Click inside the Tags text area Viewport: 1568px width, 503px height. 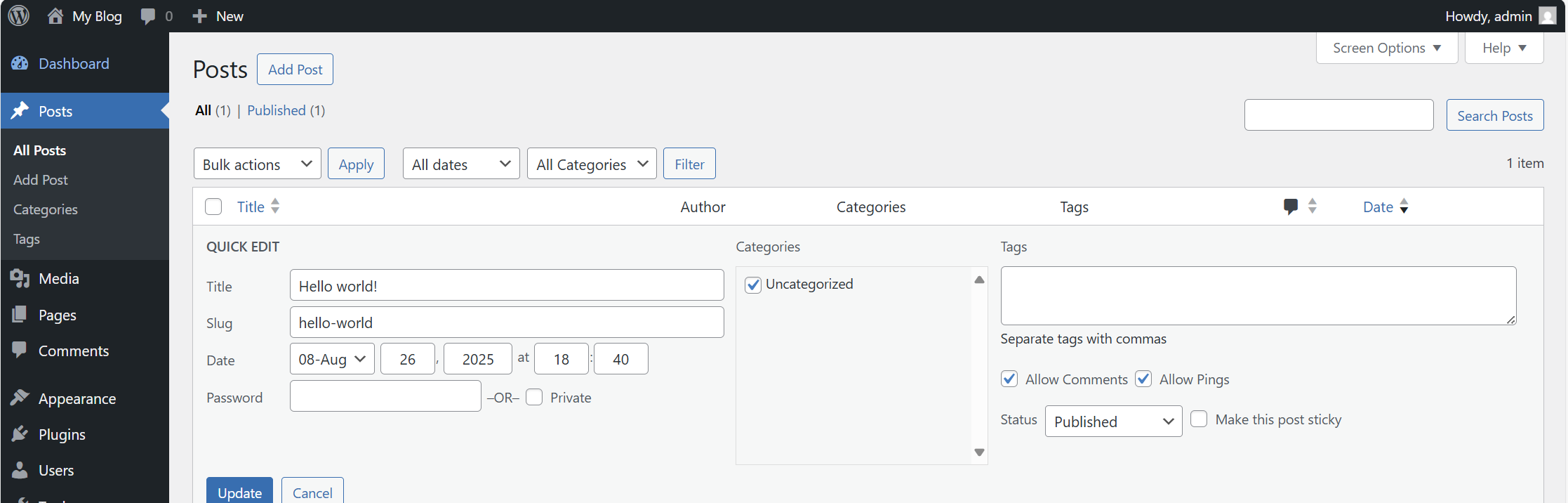click(x=1258, y=296)
